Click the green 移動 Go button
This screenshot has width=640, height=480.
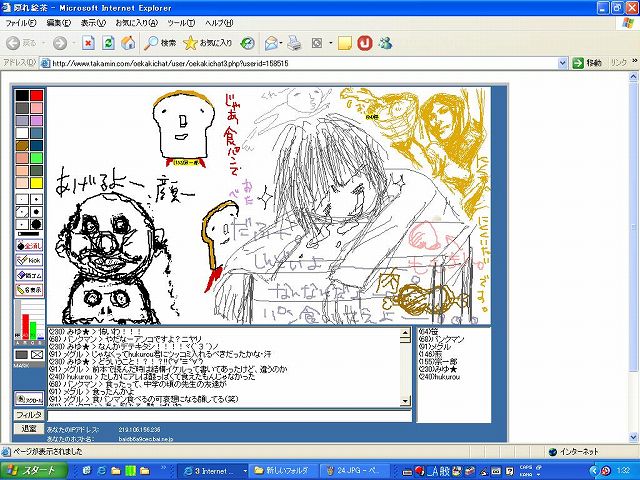click(x=587, y=63)
